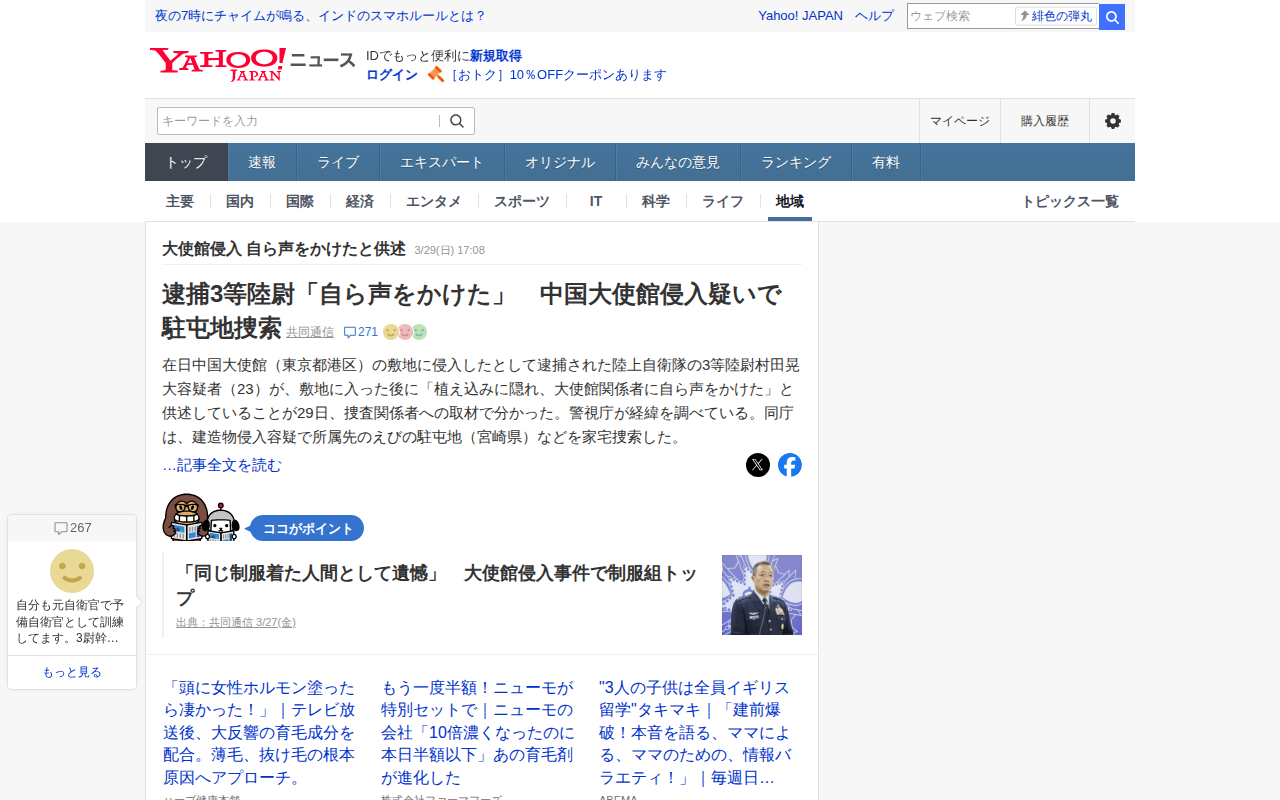Click the ヘルプ link
The width and height of the screenshot is (1280, 800).
[x=874, y=16]
